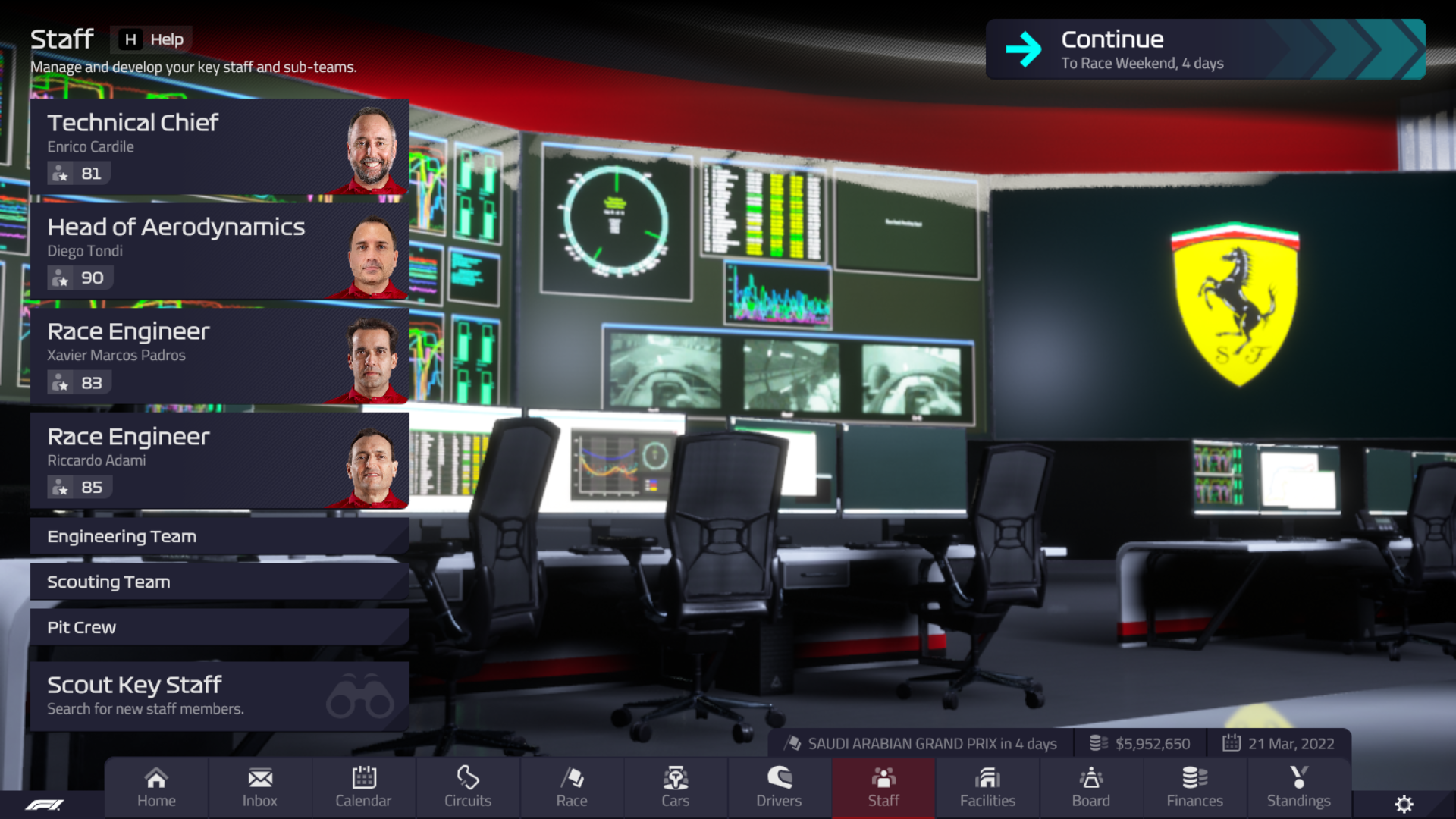Click the F1 logo icon
This screenshot has height=819, width=1456.
point(45,805)
